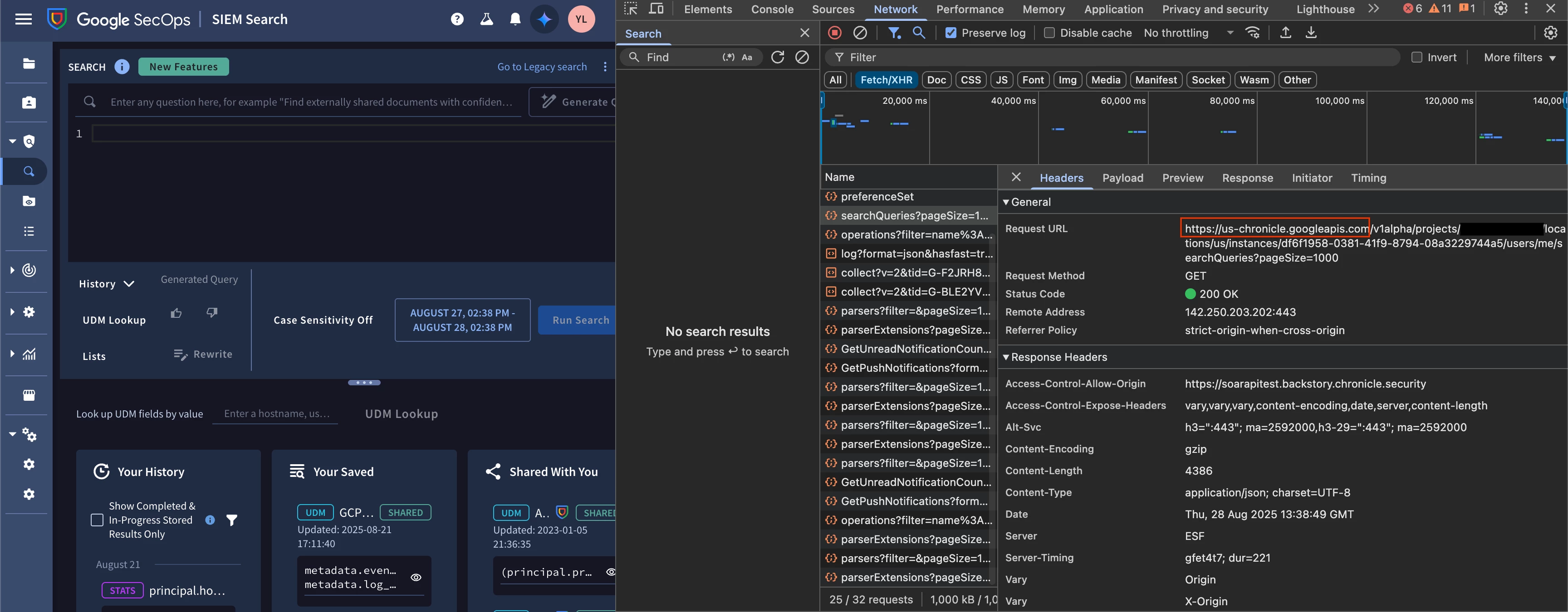Viewport: 1568px width, 612px height.
Task: Enable Disable cache checkbox
Action: click(1049, 33)
